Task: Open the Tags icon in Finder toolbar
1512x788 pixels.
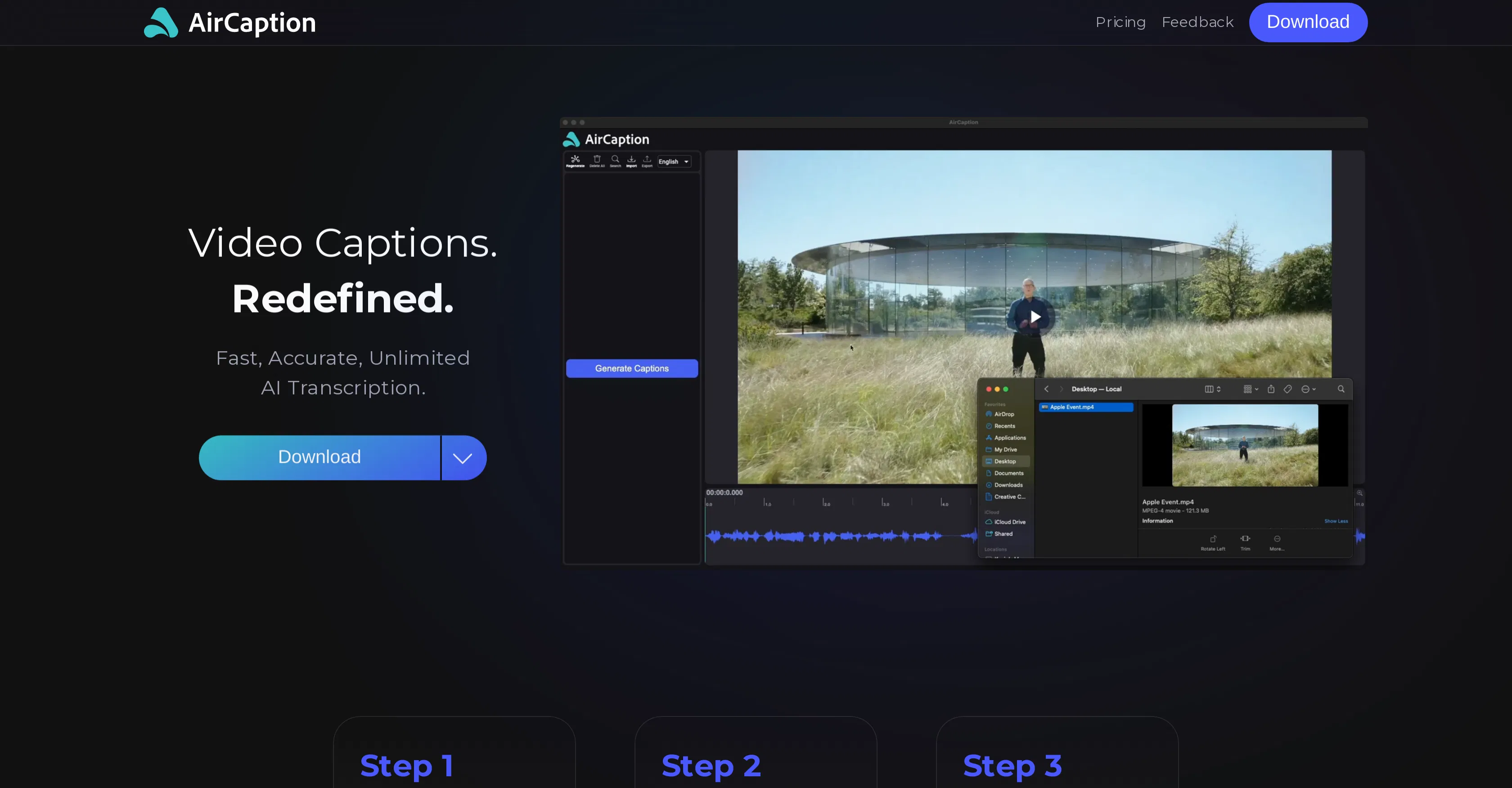Action: click(x=1288, y=389)
